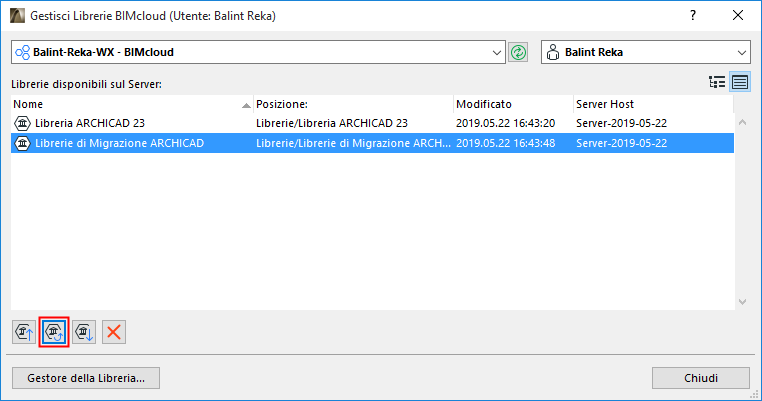Image resolution: width=762 pixels, height=401 pixels.
Task: Click the download library icon button
Action: (x=84, y=332)
